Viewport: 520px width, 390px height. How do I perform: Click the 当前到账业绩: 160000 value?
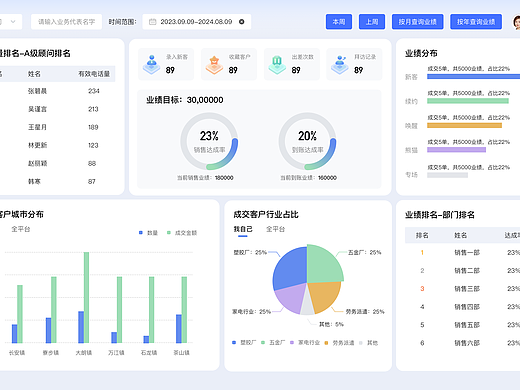pos(327,178)
